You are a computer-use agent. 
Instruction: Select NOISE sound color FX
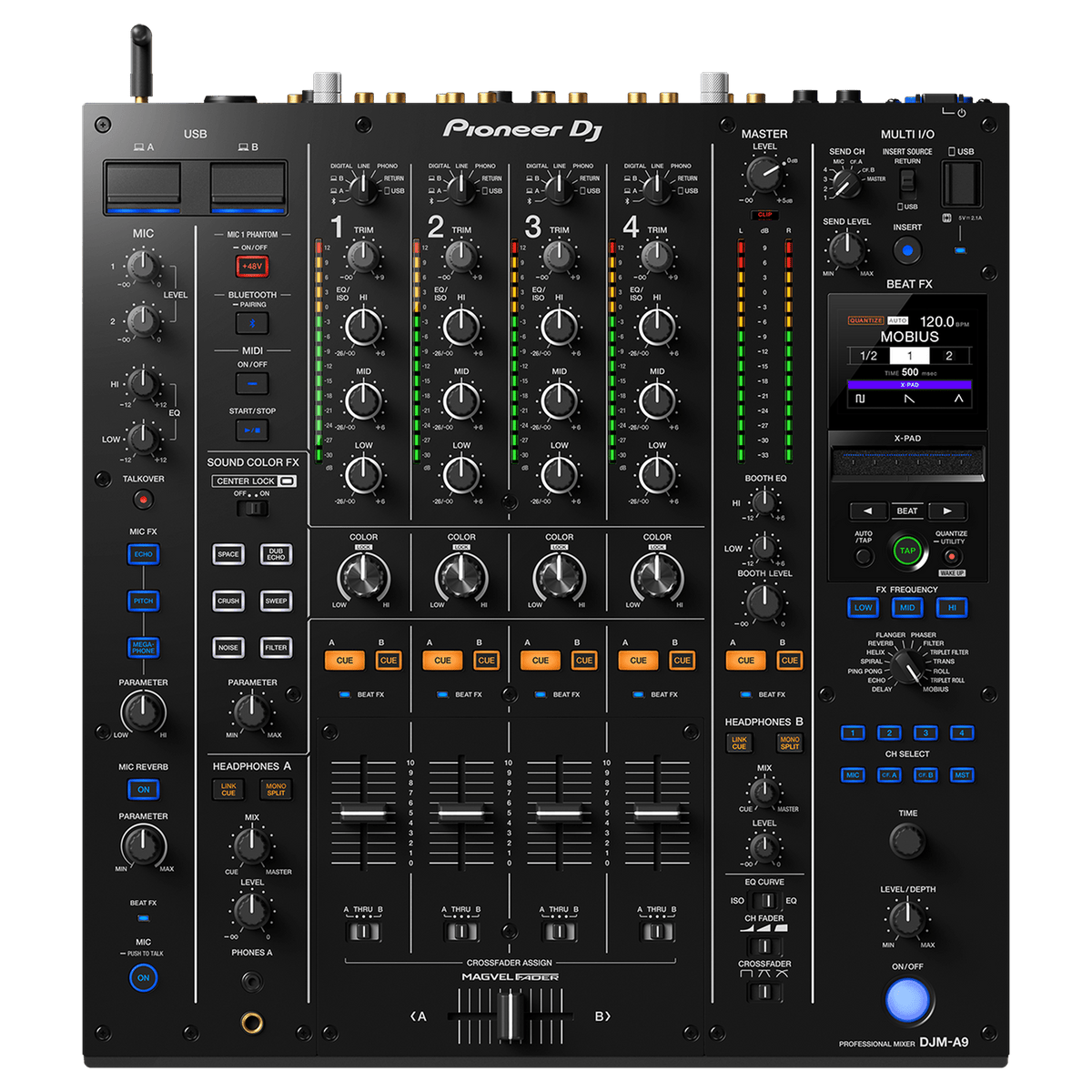click(228, 648)
